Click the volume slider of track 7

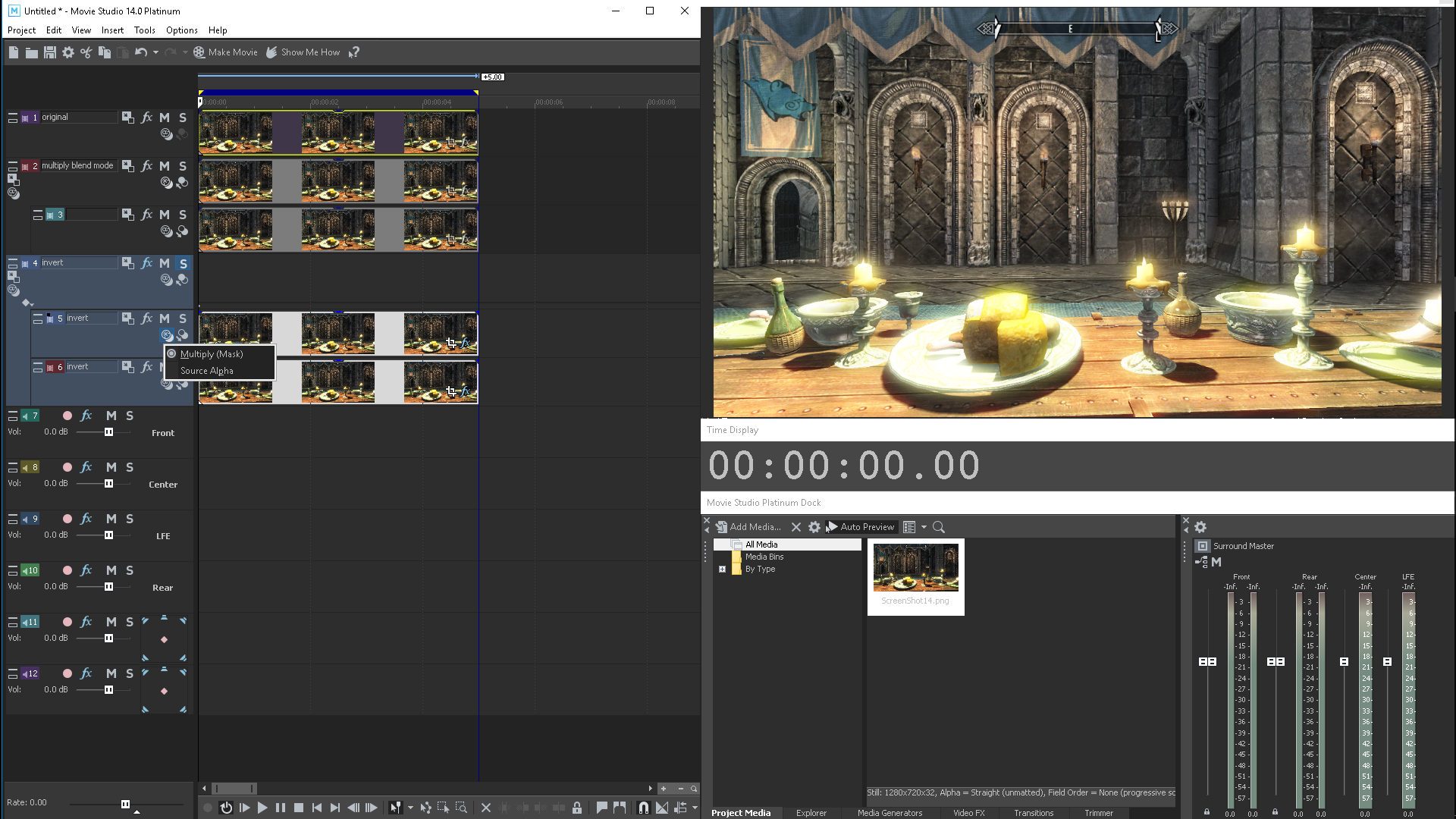pos(108,432)
